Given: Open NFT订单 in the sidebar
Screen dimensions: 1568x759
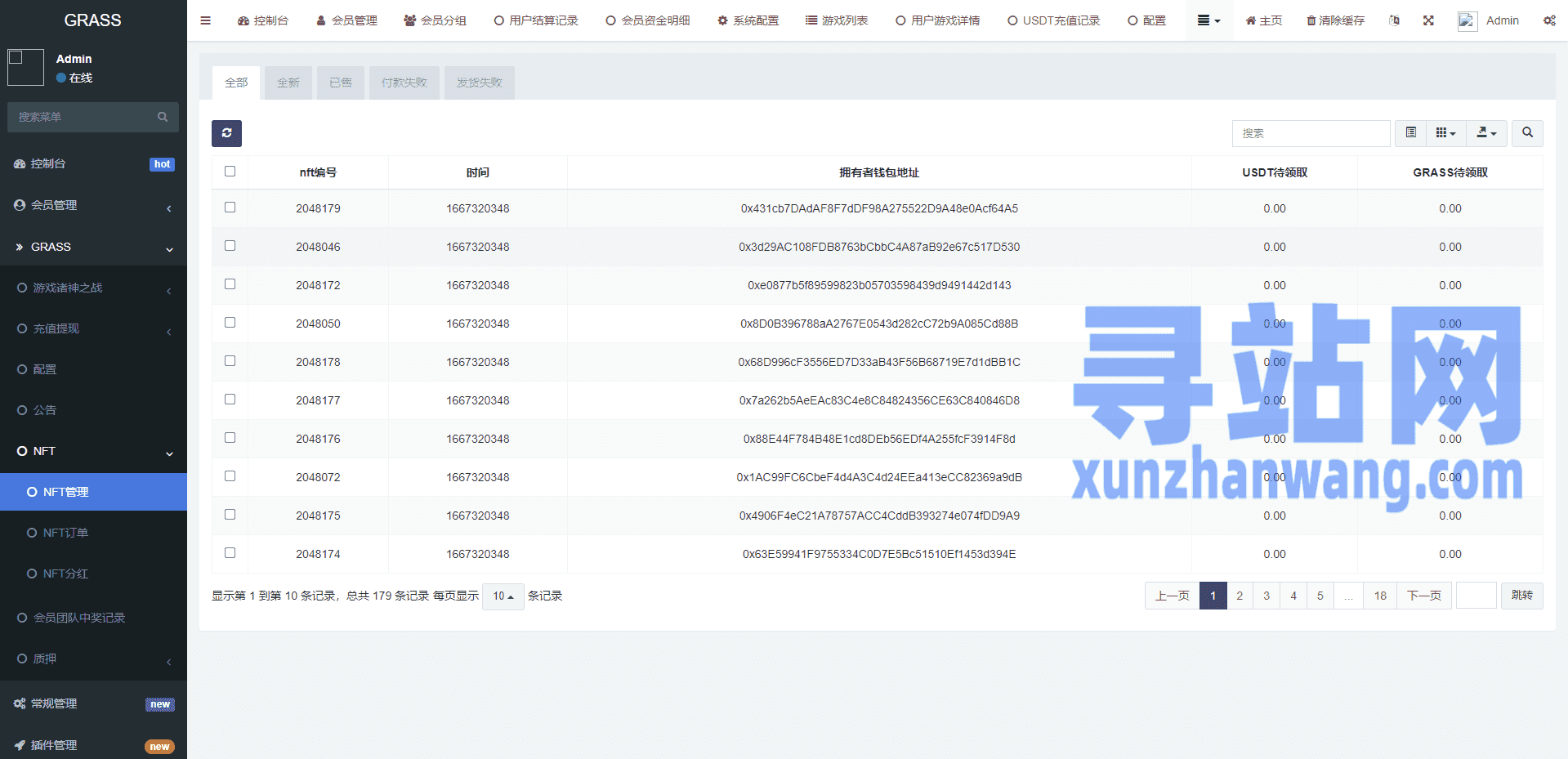Looking at the screenshot, I should point(93,533).
